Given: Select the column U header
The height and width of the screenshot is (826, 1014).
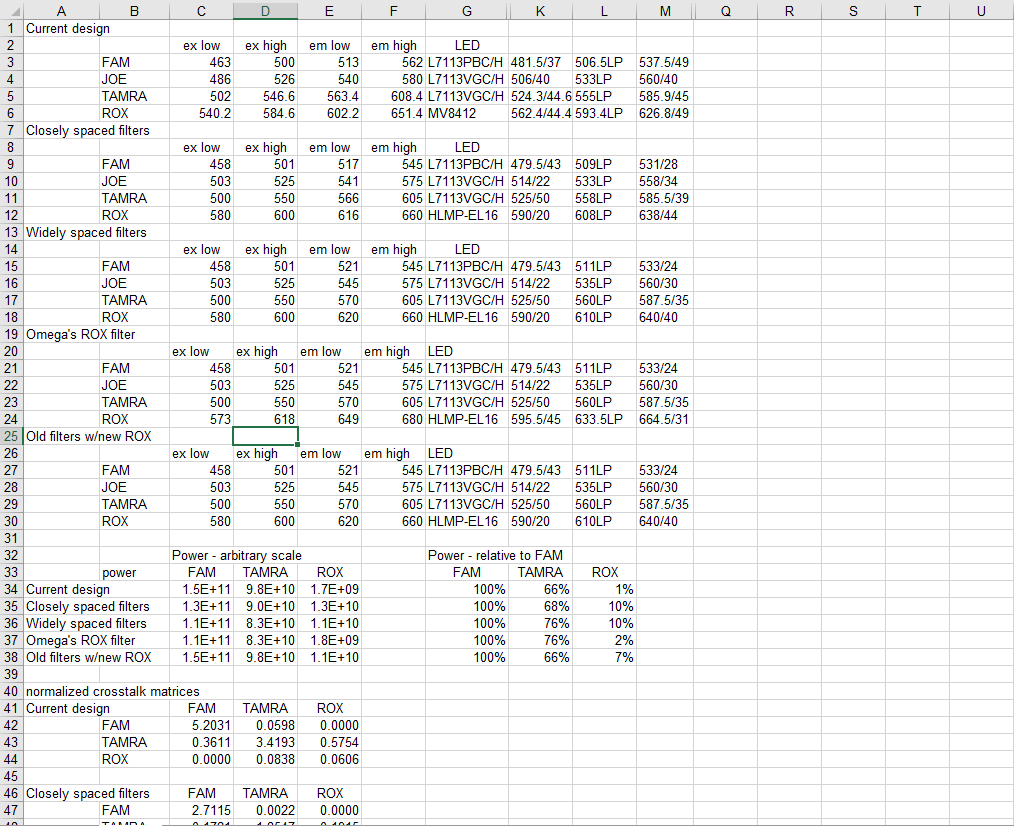Looking at the screenshot, I should click(x=981, y=10).
